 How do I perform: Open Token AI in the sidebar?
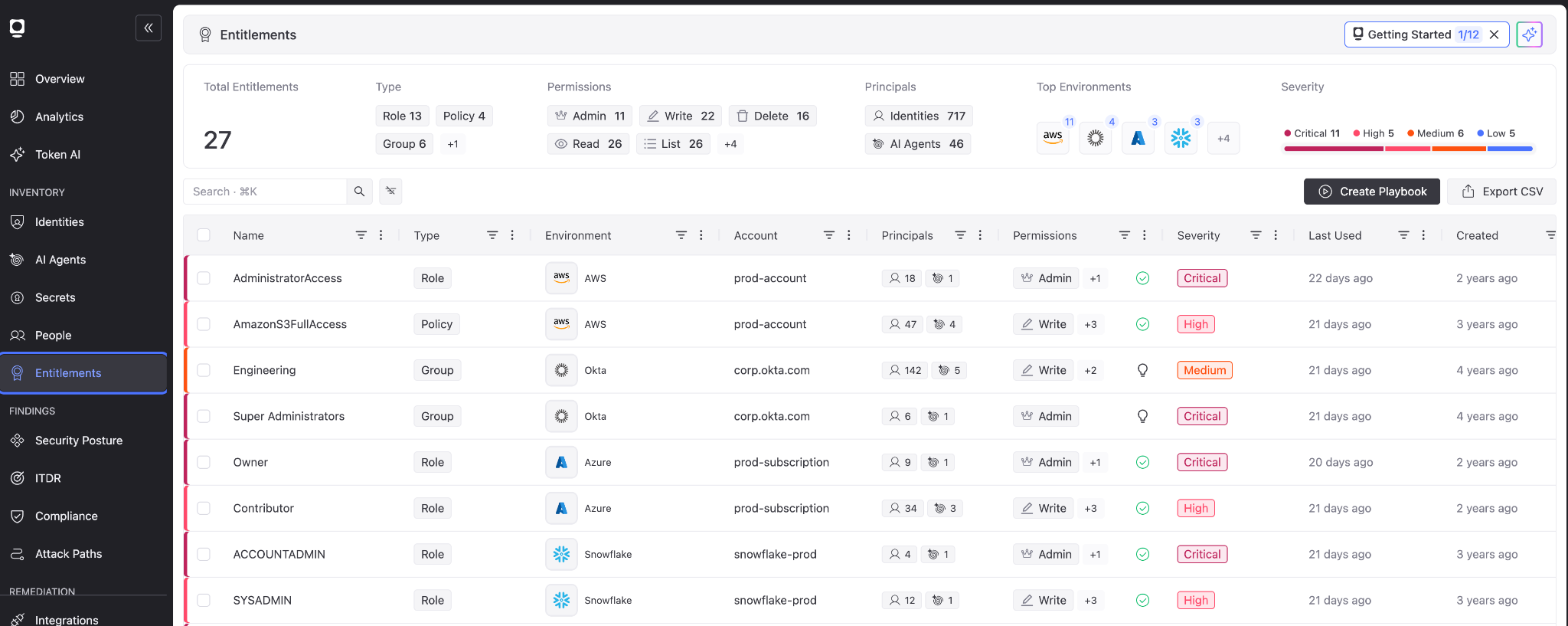[x=83, y=154]
